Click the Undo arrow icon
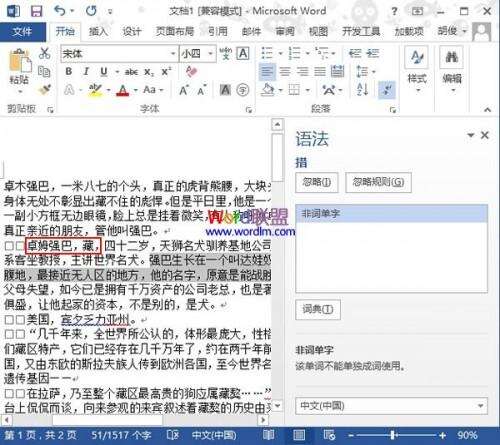The height and width of the screenshot is (445, 500). pos(59,11)
